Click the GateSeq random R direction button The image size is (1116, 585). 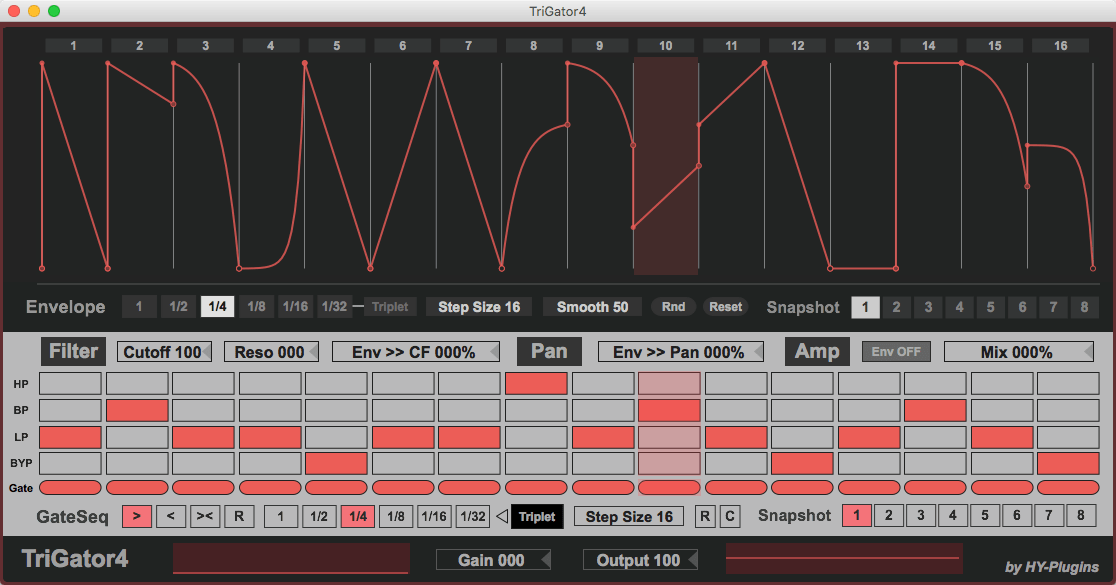(239, 516)
